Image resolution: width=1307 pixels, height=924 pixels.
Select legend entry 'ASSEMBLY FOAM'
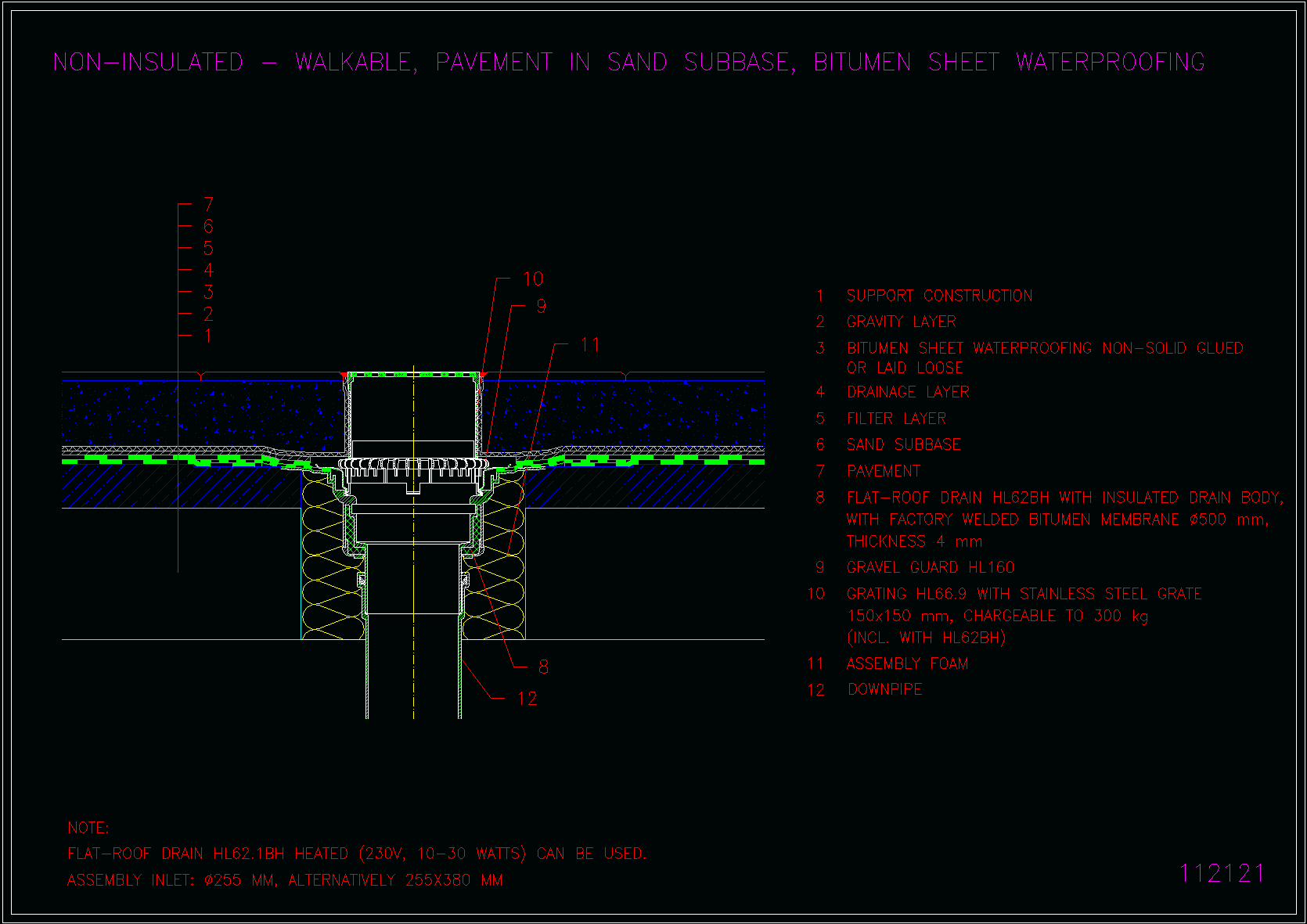(907, 663)
